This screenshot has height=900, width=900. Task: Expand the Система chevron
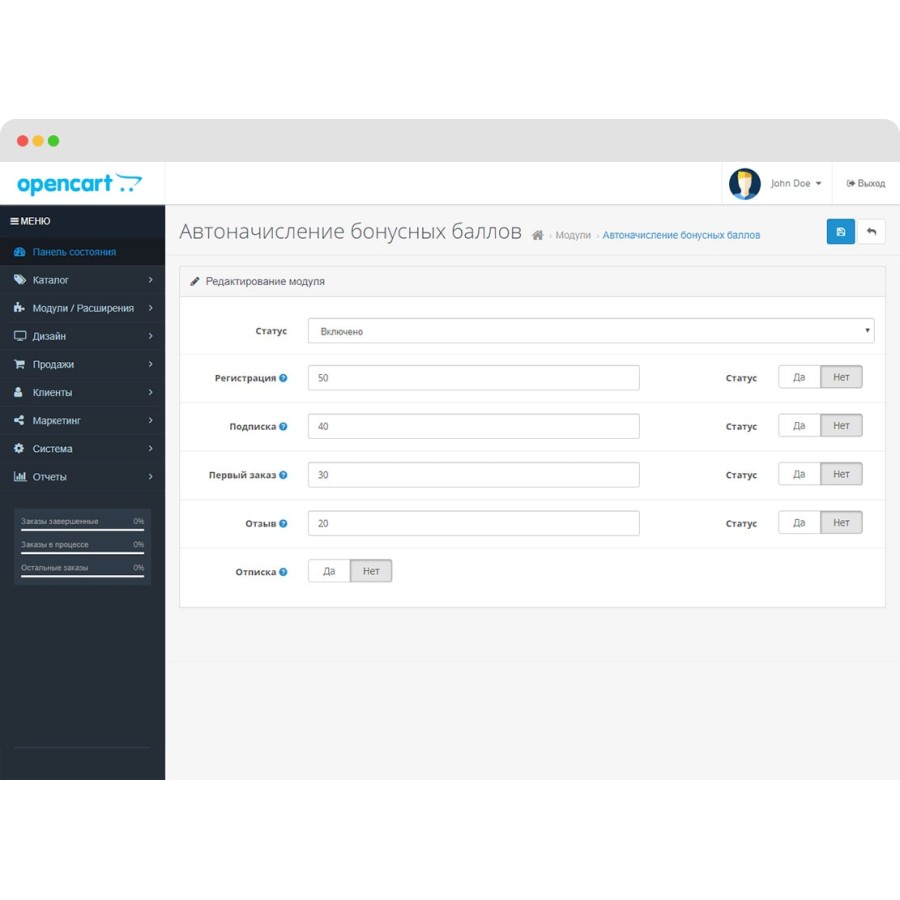click(x=150, y=448)
